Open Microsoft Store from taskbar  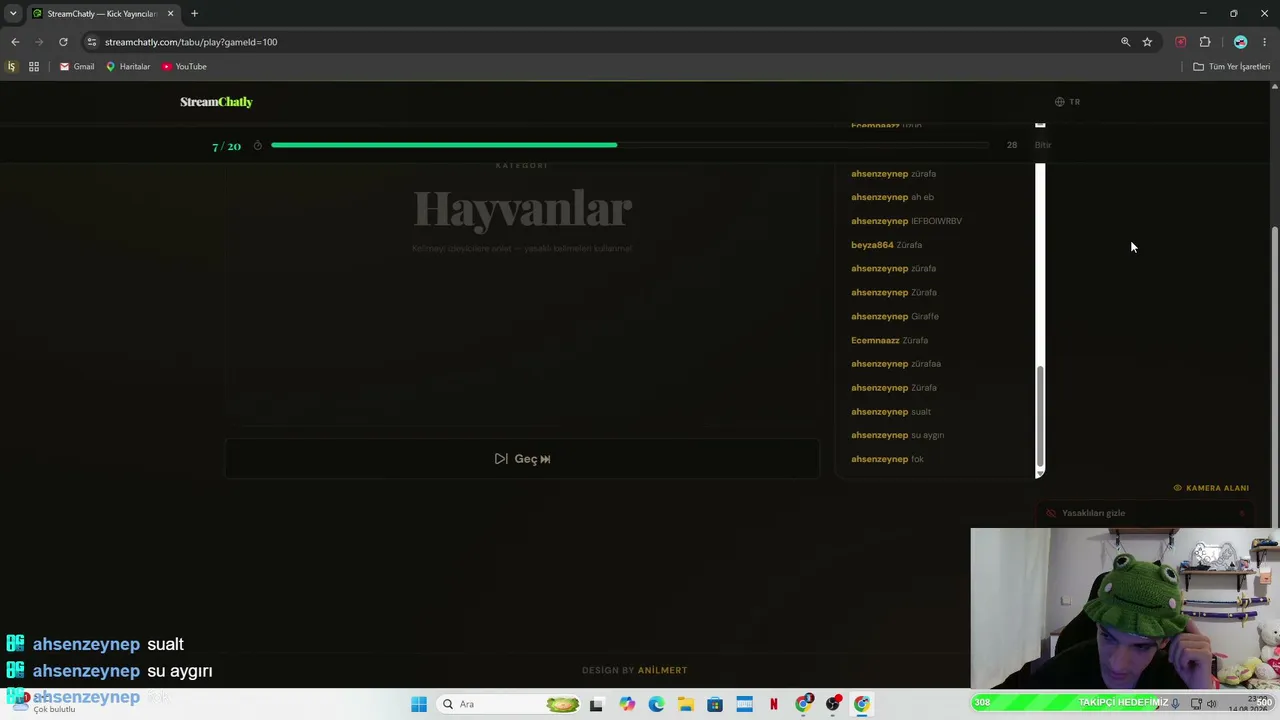715,704
